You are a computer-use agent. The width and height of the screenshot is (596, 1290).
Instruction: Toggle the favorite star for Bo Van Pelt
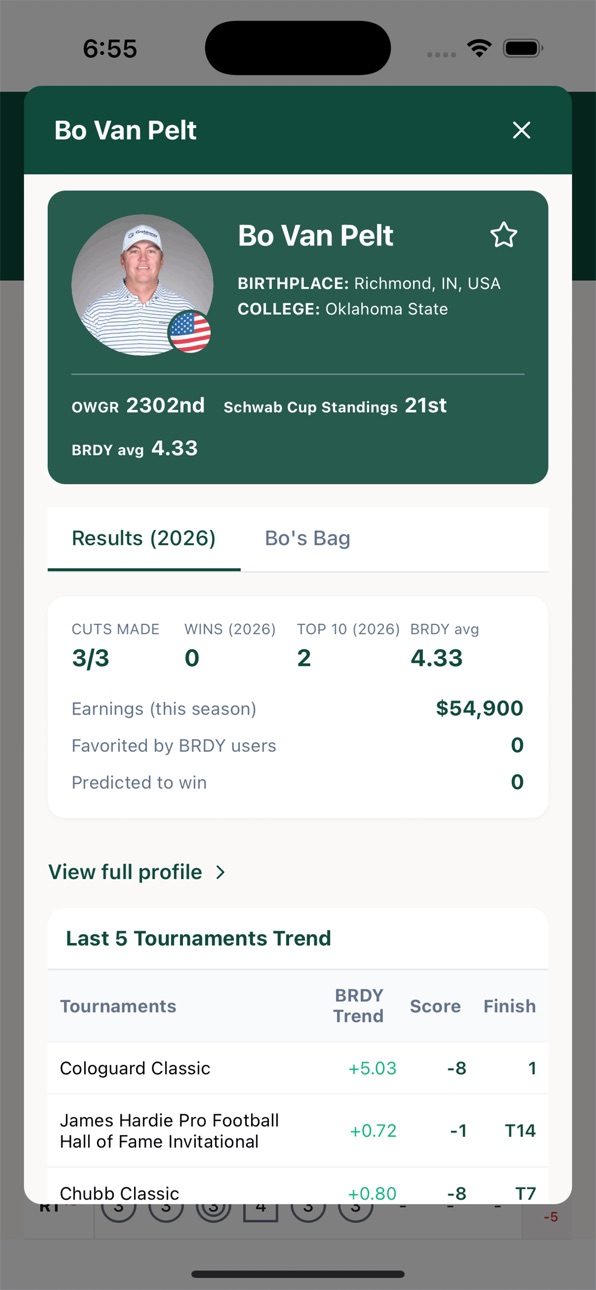click(x=504, y=235)
